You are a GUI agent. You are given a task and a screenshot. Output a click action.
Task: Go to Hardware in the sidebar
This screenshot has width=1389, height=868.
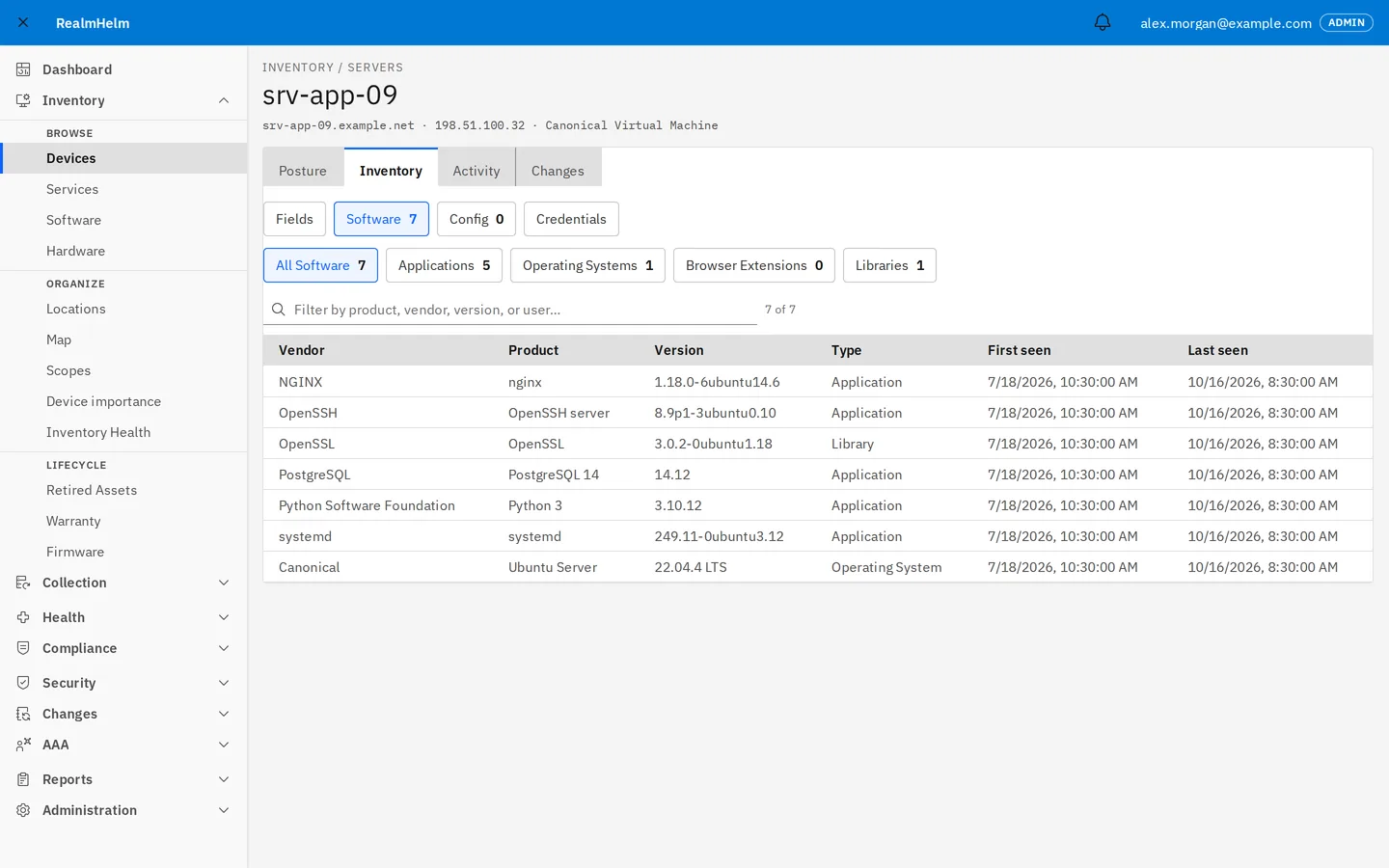click(123, 251)
